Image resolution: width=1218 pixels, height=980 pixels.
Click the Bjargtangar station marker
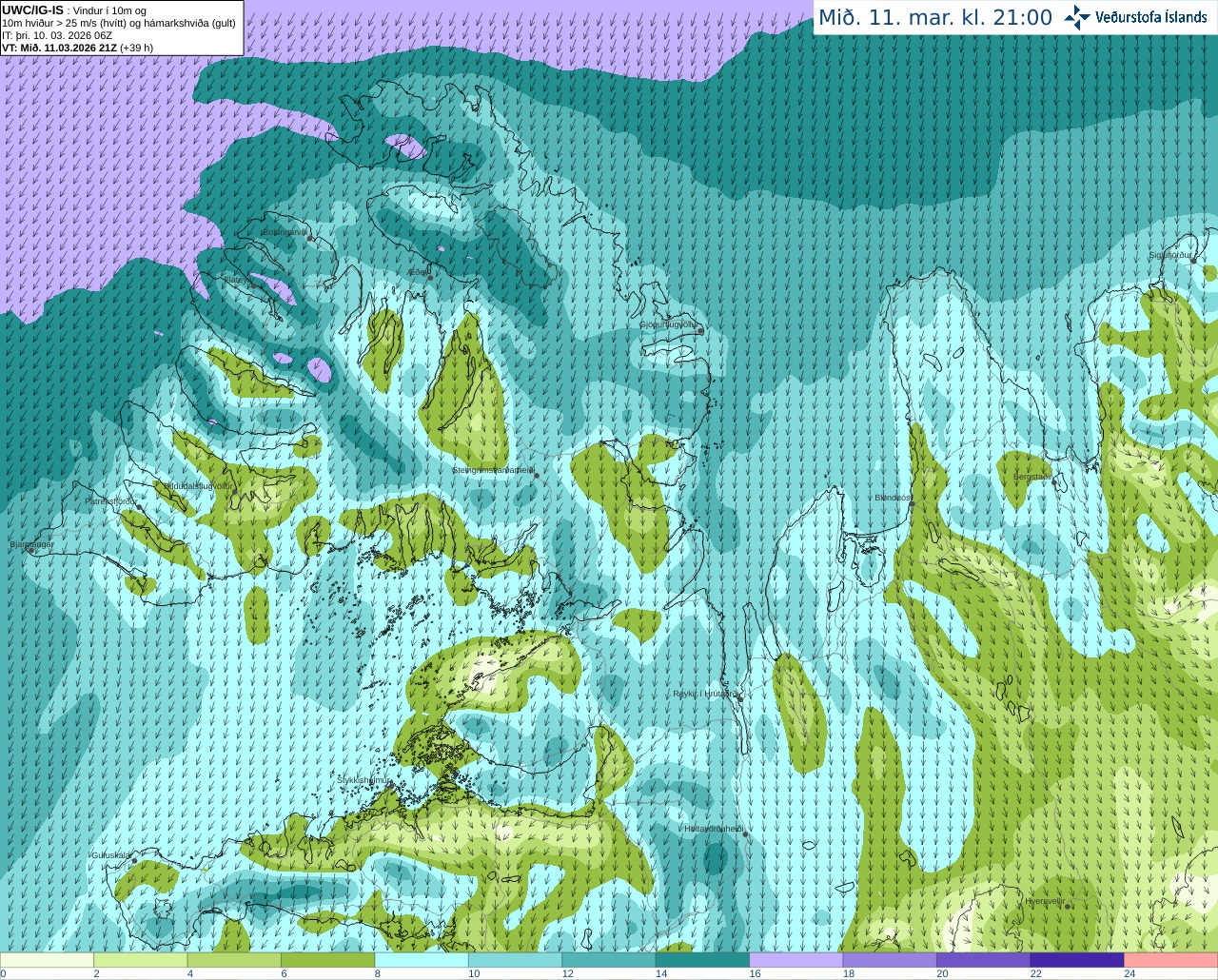coord(31,551)
